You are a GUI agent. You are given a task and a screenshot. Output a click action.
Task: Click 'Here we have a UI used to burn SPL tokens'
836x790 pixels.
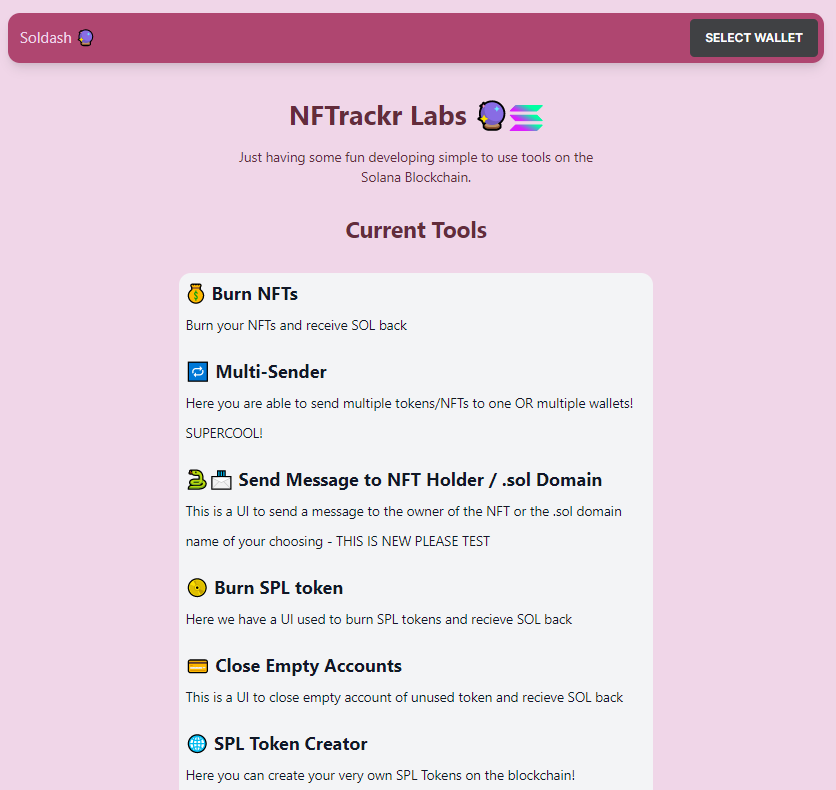coord(379,619)
